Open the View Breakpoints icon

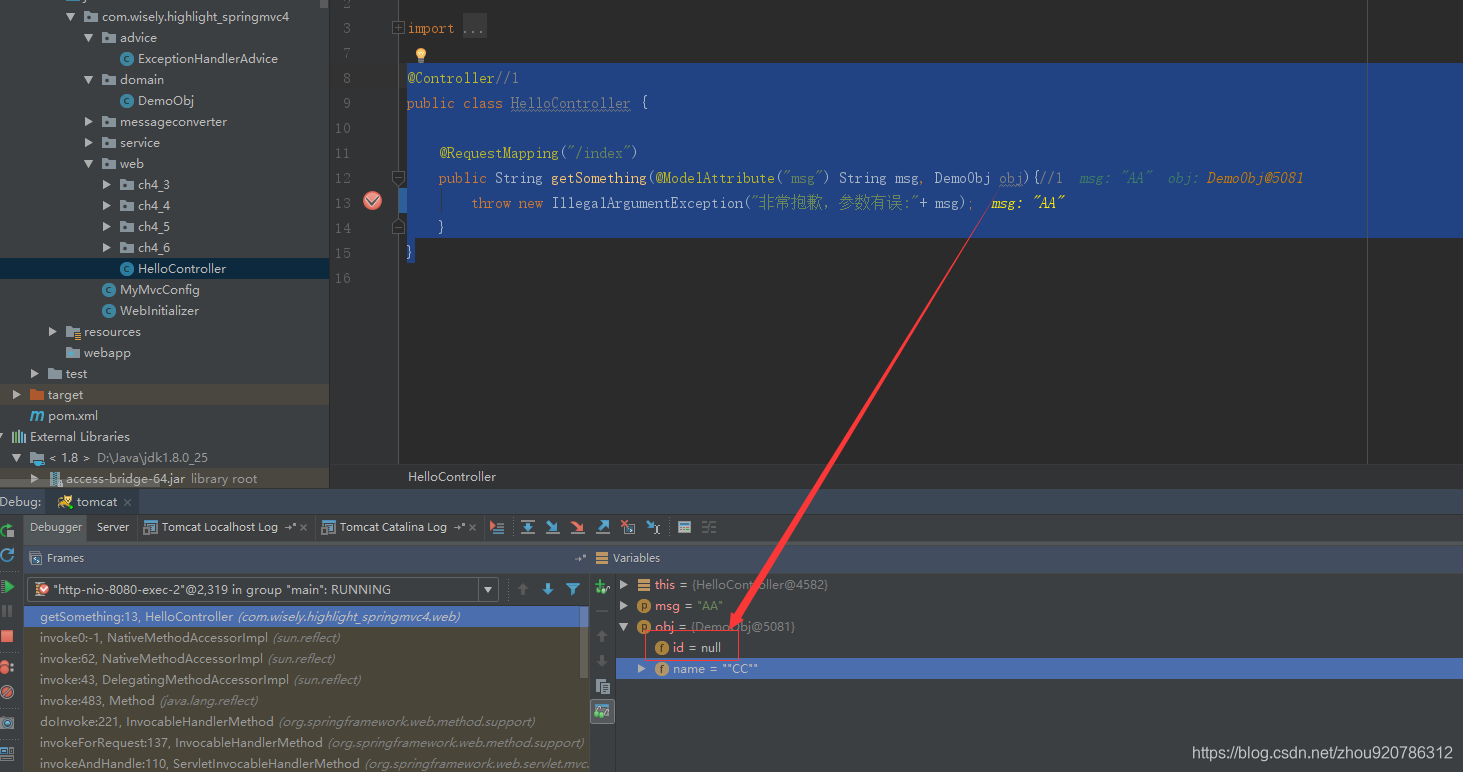tap(8, 666)
